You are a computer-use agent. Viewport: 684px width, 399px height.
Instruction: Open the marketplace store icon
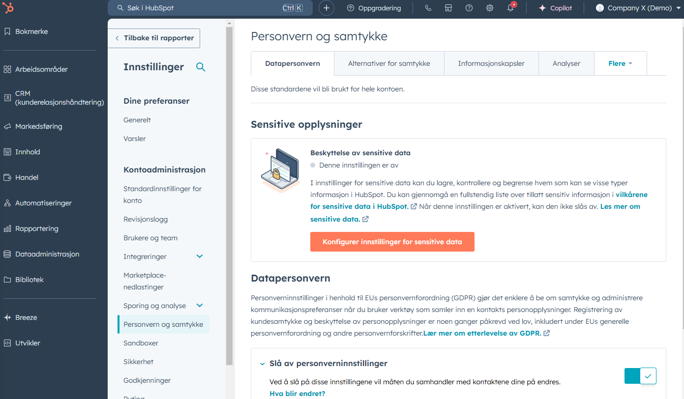[x=448, y=8]
